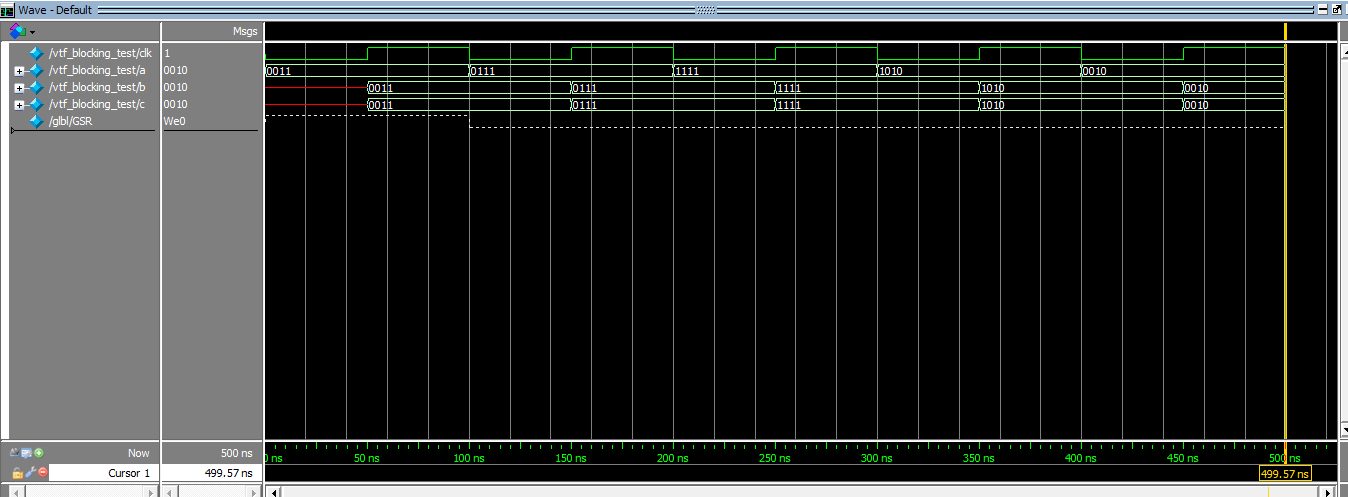Click c's 1111 waveform value
This screenshot has height=497, width=1348.
tap(789, 105)
